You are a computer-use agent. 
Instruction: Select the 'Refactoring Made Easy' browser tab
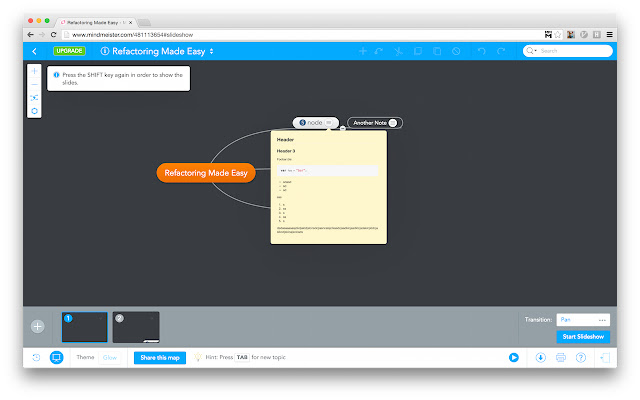click(95, 22)
